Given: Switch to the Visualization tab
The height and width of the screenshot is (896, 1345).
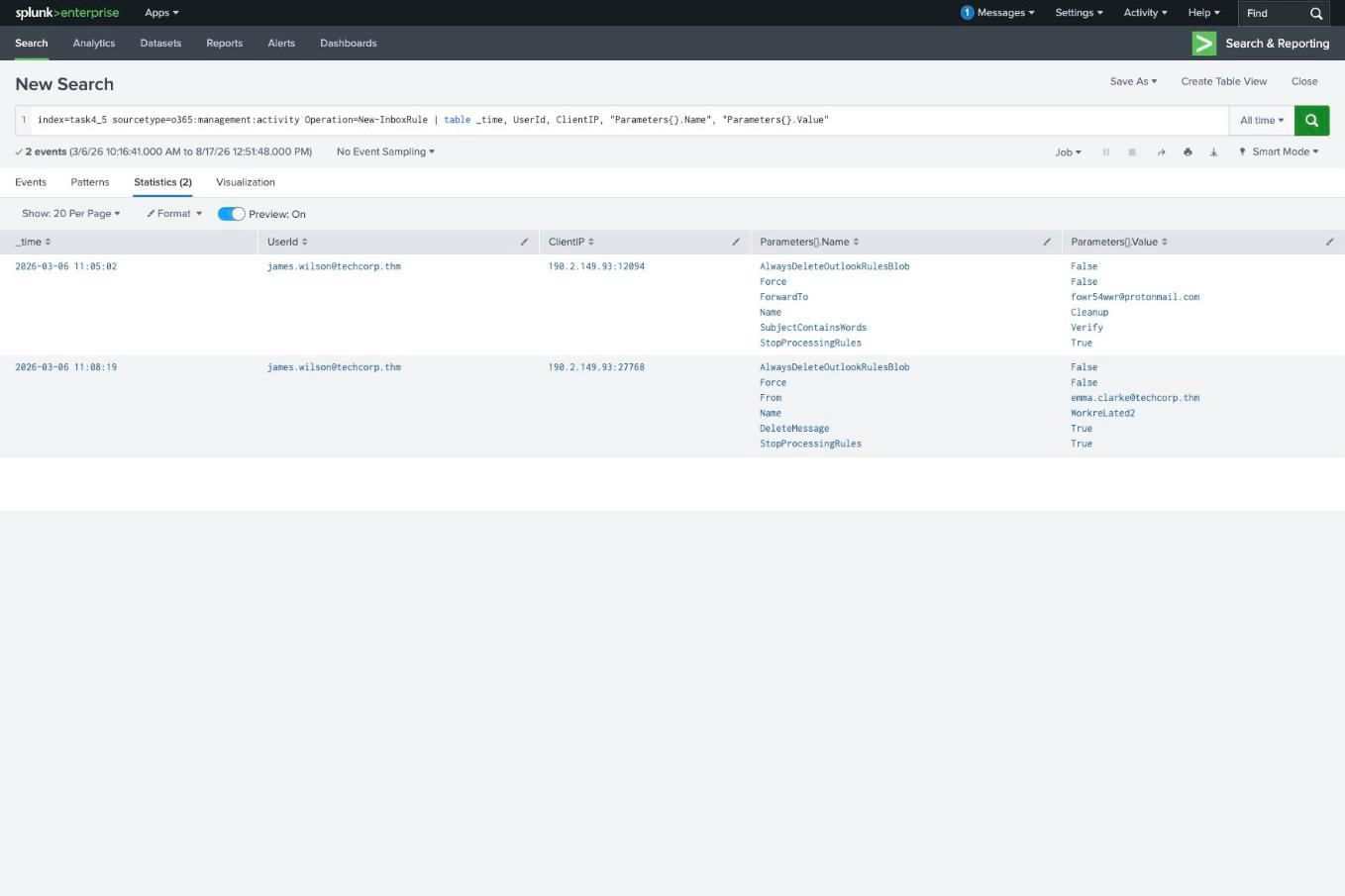Looking at the screenshot, I should [x=246, y=182].
